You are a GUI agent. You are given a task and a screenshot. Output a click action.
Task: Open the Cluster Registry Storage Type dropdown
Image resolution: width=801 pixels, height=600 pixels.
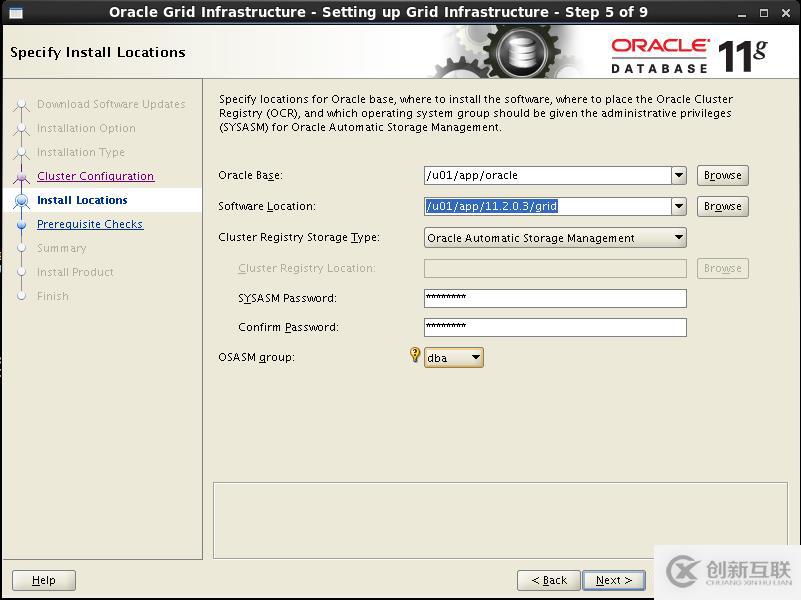(555, 238)
